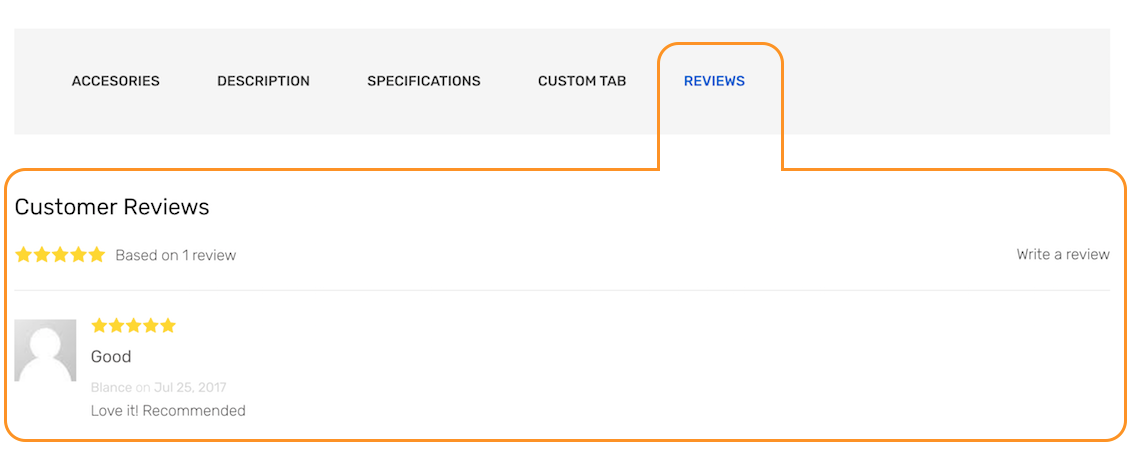Screen dimensions: 1134x451
Task: Select the SPECIFICATIONS tab
Action: [424, 81]
